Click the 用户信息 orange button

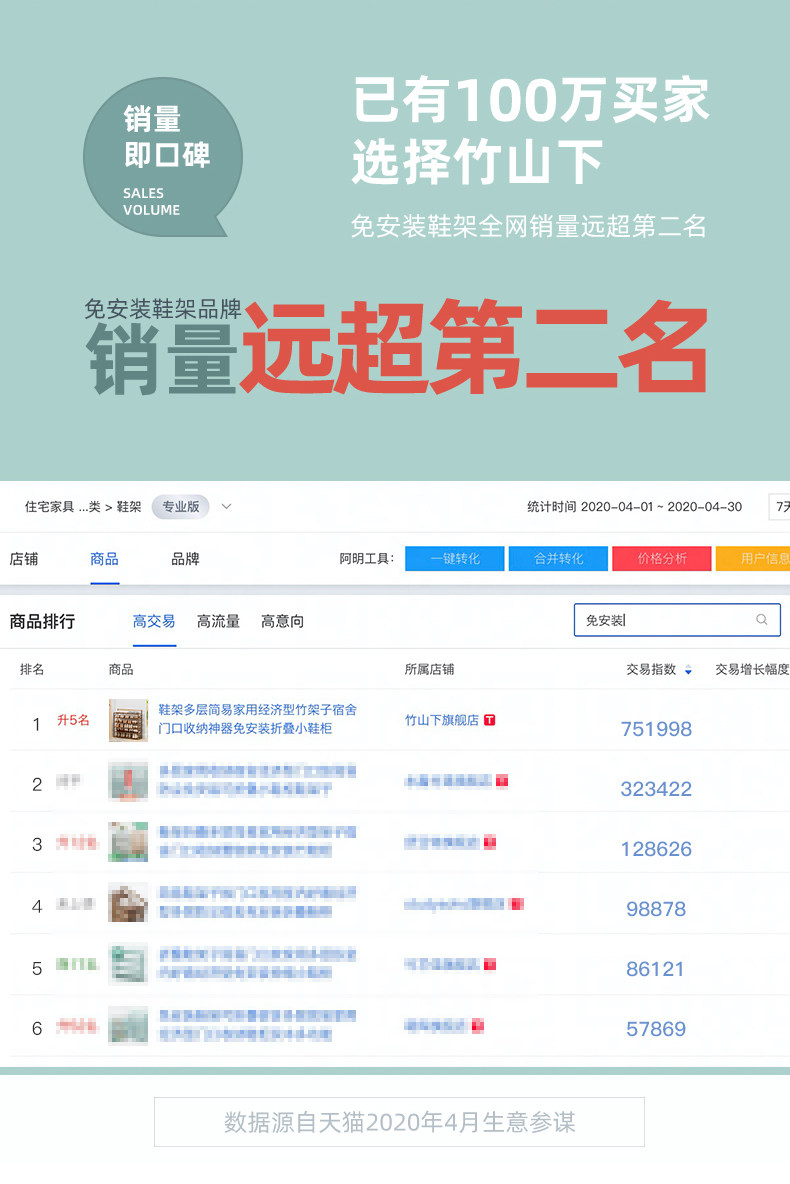tap(753, 559)
